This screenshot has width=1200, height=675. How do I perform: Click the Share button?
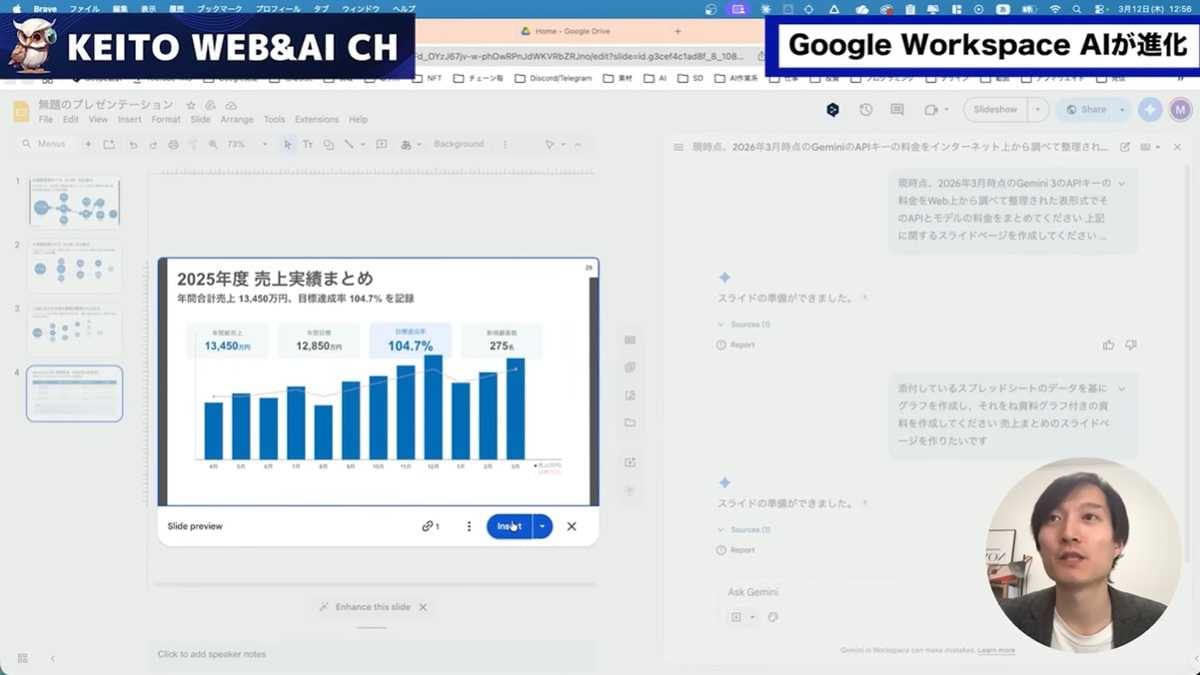pyautogui.click(x=1087, y=110)
